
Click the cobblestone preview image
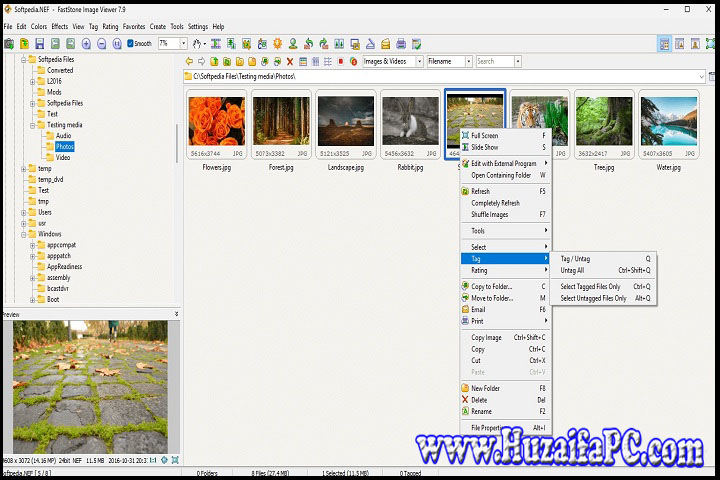point(90,387)
